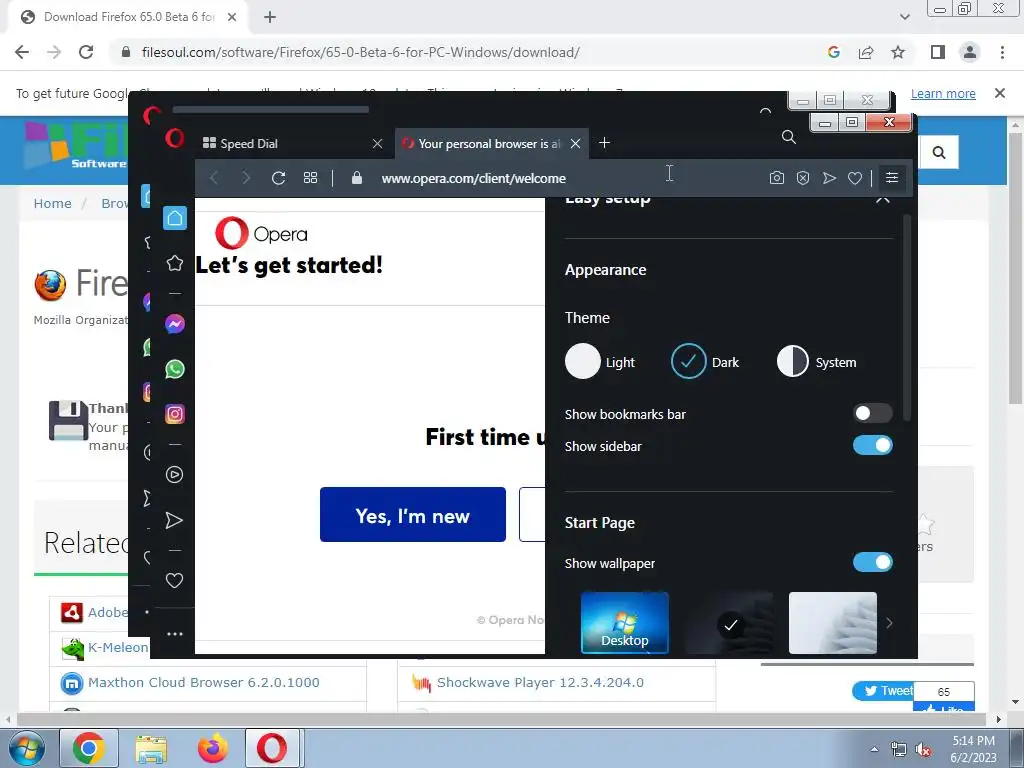1024x768 pixels.
Task: Search tabs with Opera magnifier icon
Action: coord(788,137)
